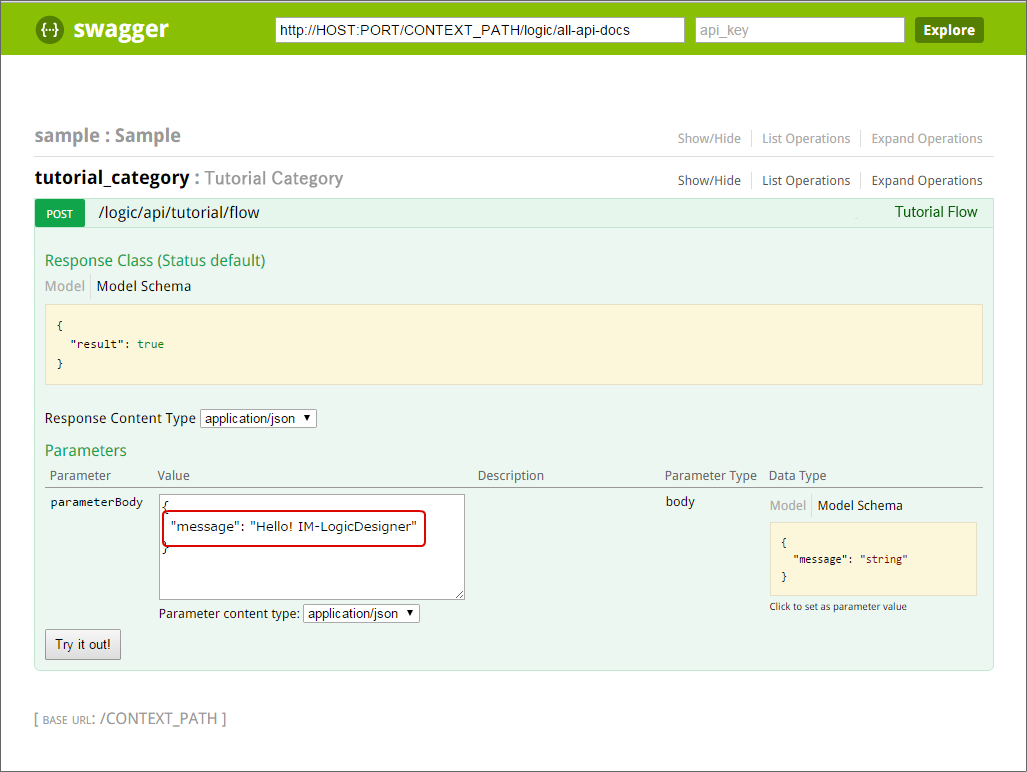Open Response Content Type dropdown
This screenshot has width=1027, height=772.
pos(258,418)
